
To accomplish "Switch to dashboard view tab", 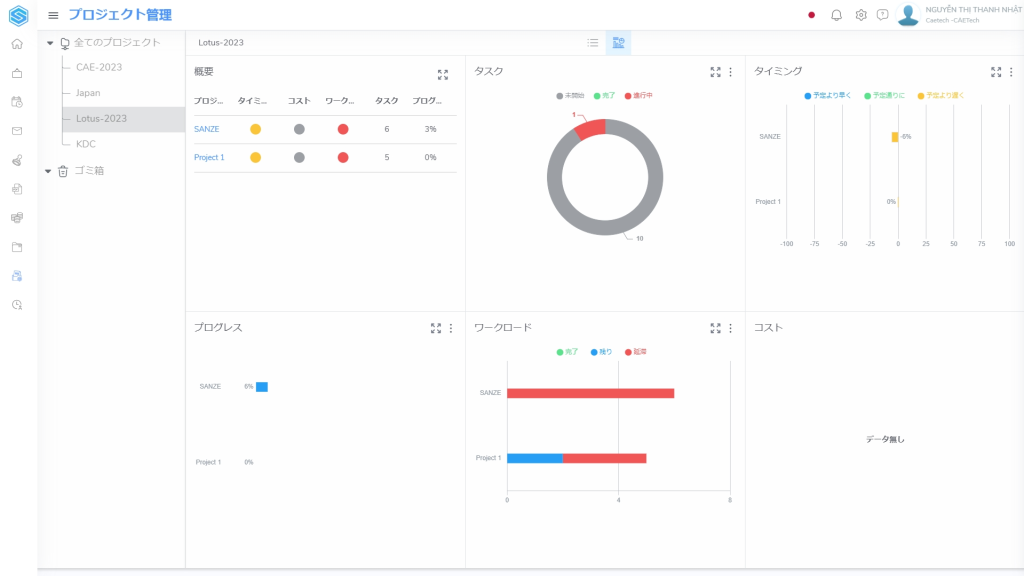I will pyautogui.click(x=618, y=43).
